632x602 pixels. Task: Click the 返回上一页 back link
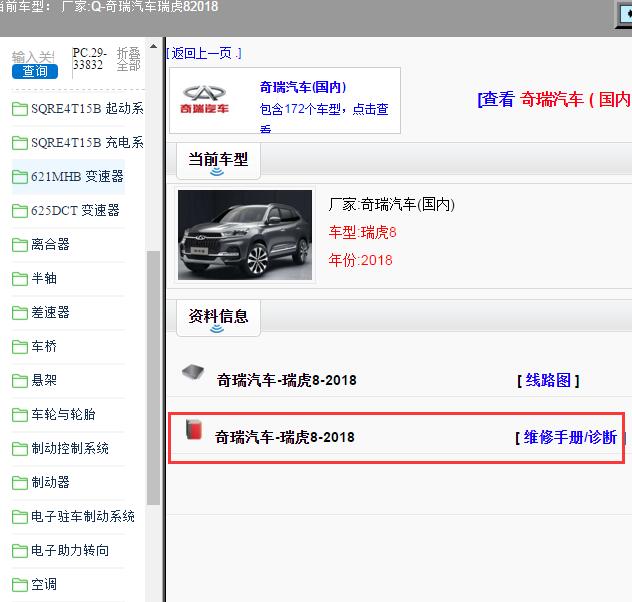tap(204, 53)
